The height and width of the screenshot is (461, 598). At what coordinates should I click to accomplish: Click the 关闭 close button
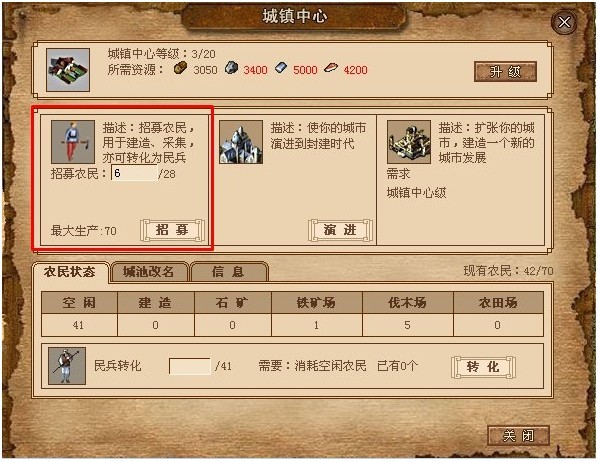pos(518,435)
